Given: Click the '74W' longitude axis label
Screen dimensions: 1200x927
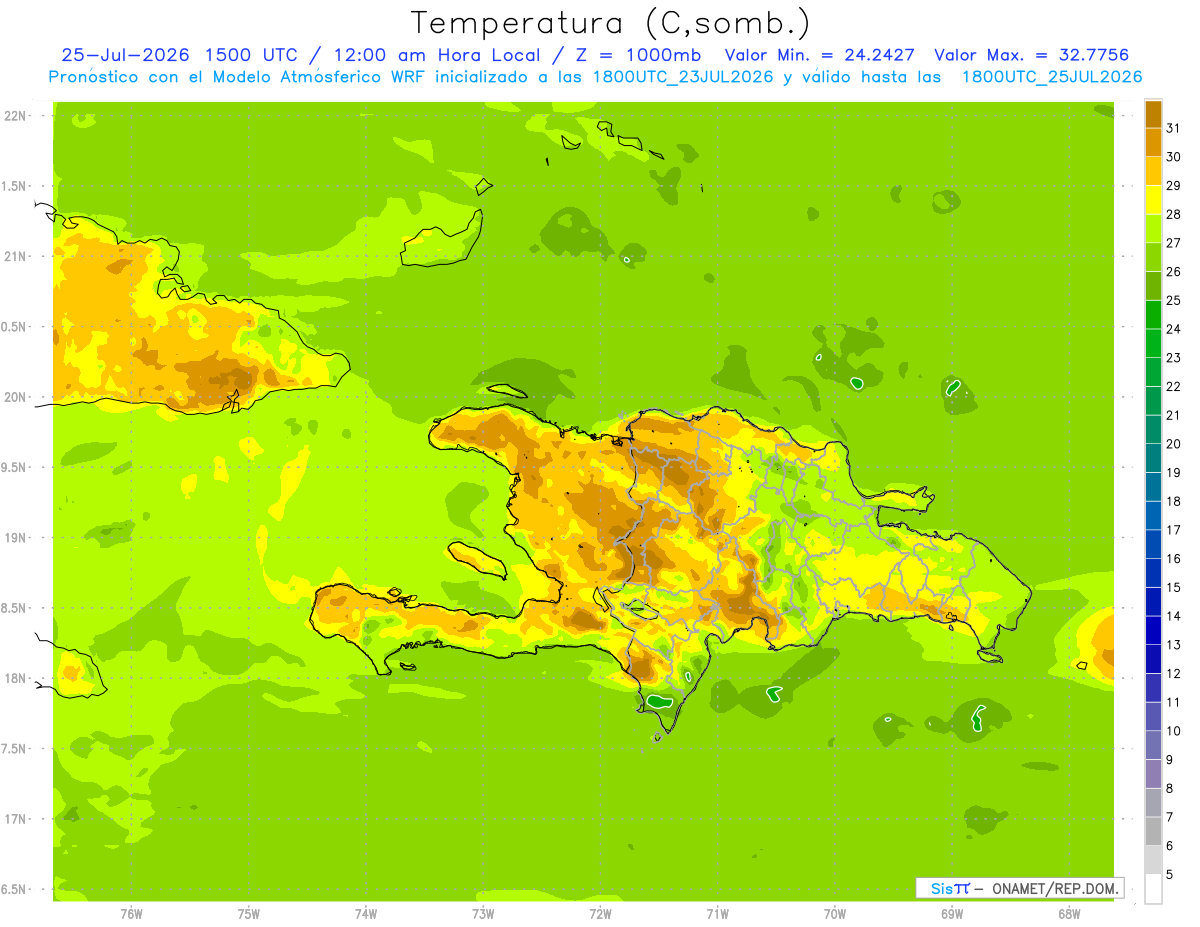Looking at the screenshot, I should tap(366, 914).
